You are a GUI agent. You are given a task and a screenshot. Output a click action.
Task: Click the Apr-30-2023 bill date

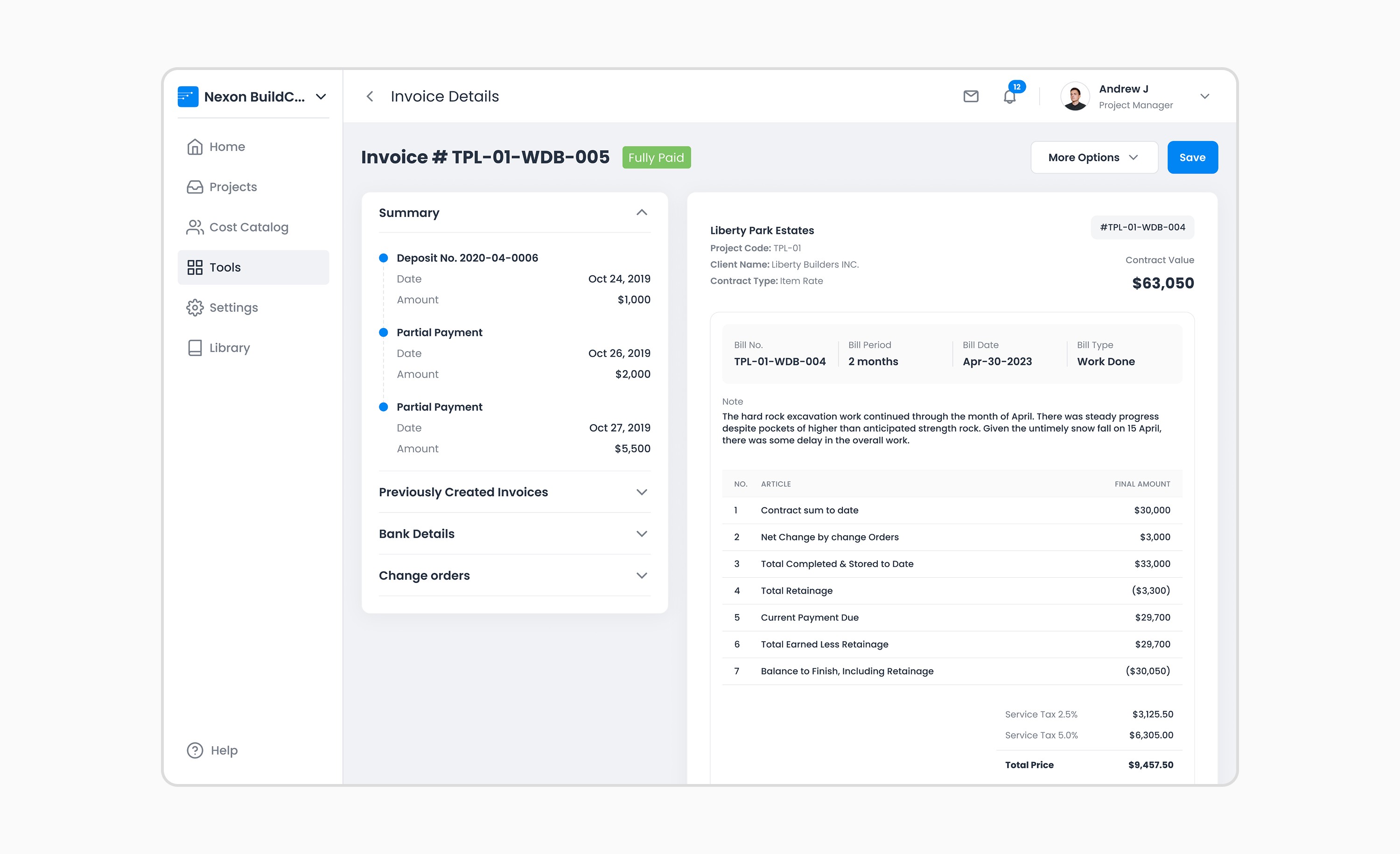click(x=997, y=361)
